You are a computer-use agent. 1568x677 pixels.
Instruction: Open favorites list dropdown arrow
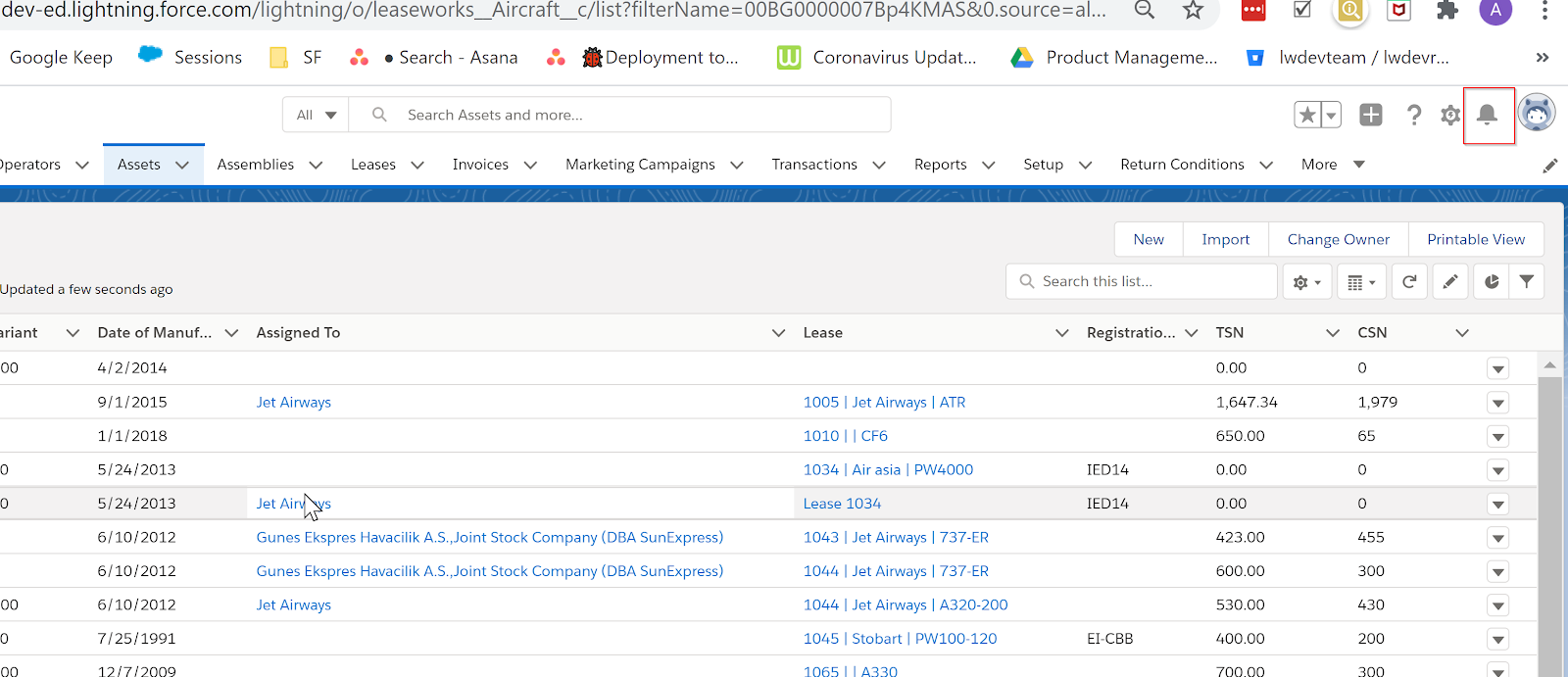(1331, 115)
